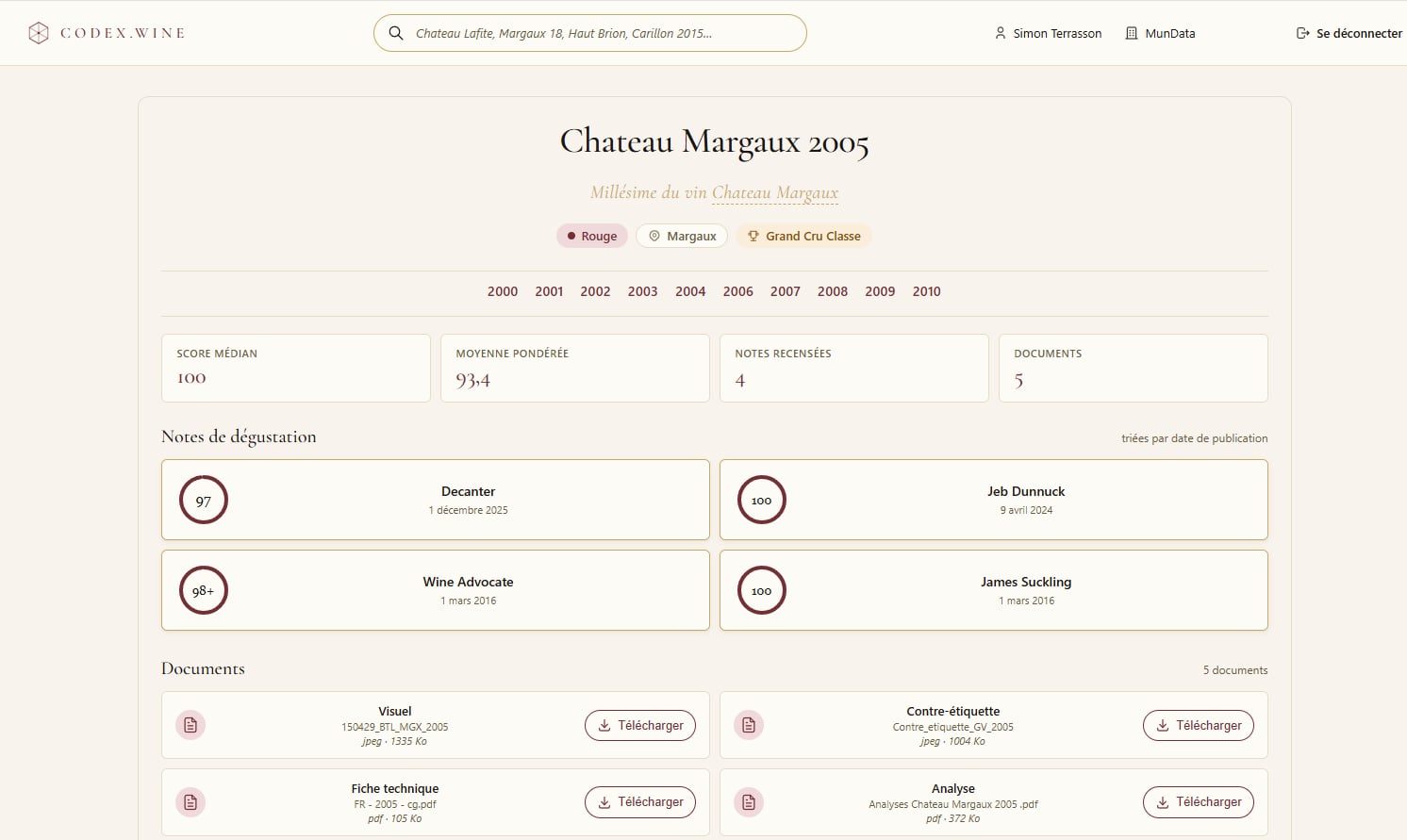
Task: Click the Jeb Dunnuck 100 score circle
Action: [762, 500]
